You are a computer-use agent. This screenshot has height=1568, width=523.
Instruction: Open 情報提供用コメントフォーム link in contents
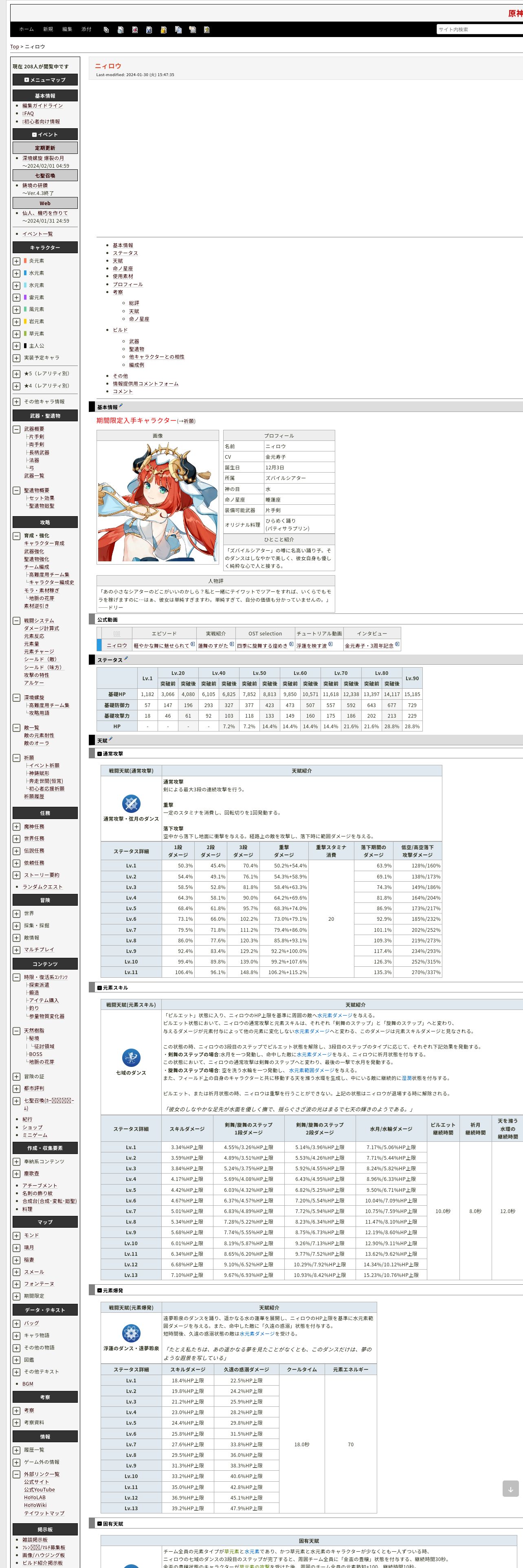[145, 384]
